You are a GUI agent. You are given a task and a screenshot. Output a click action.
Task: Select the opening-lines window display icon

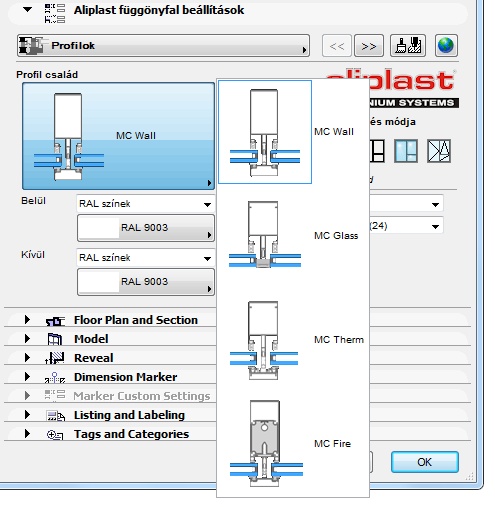point(439,151)
